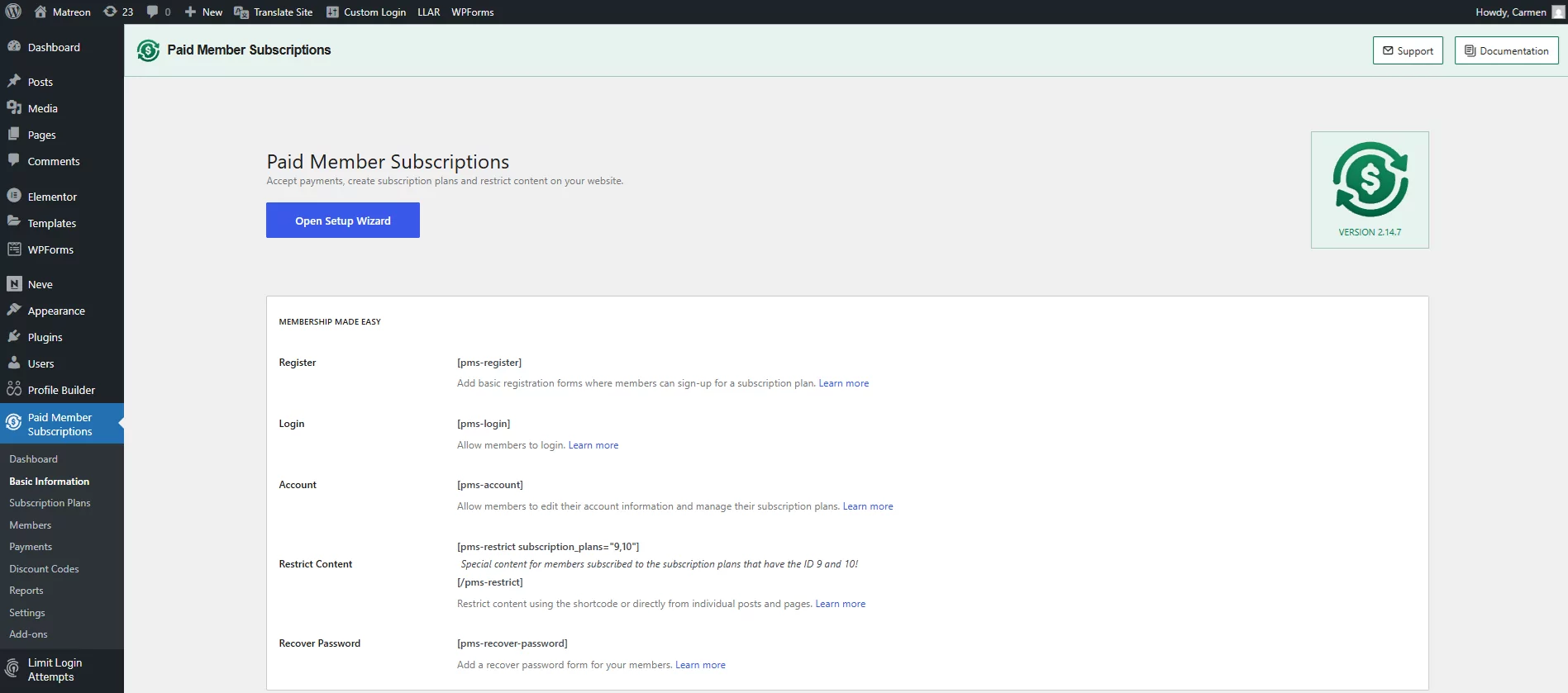The image size is (1568, 693).
Task: Select the [pms-login] shortcode text
Action: pos(484,424)
